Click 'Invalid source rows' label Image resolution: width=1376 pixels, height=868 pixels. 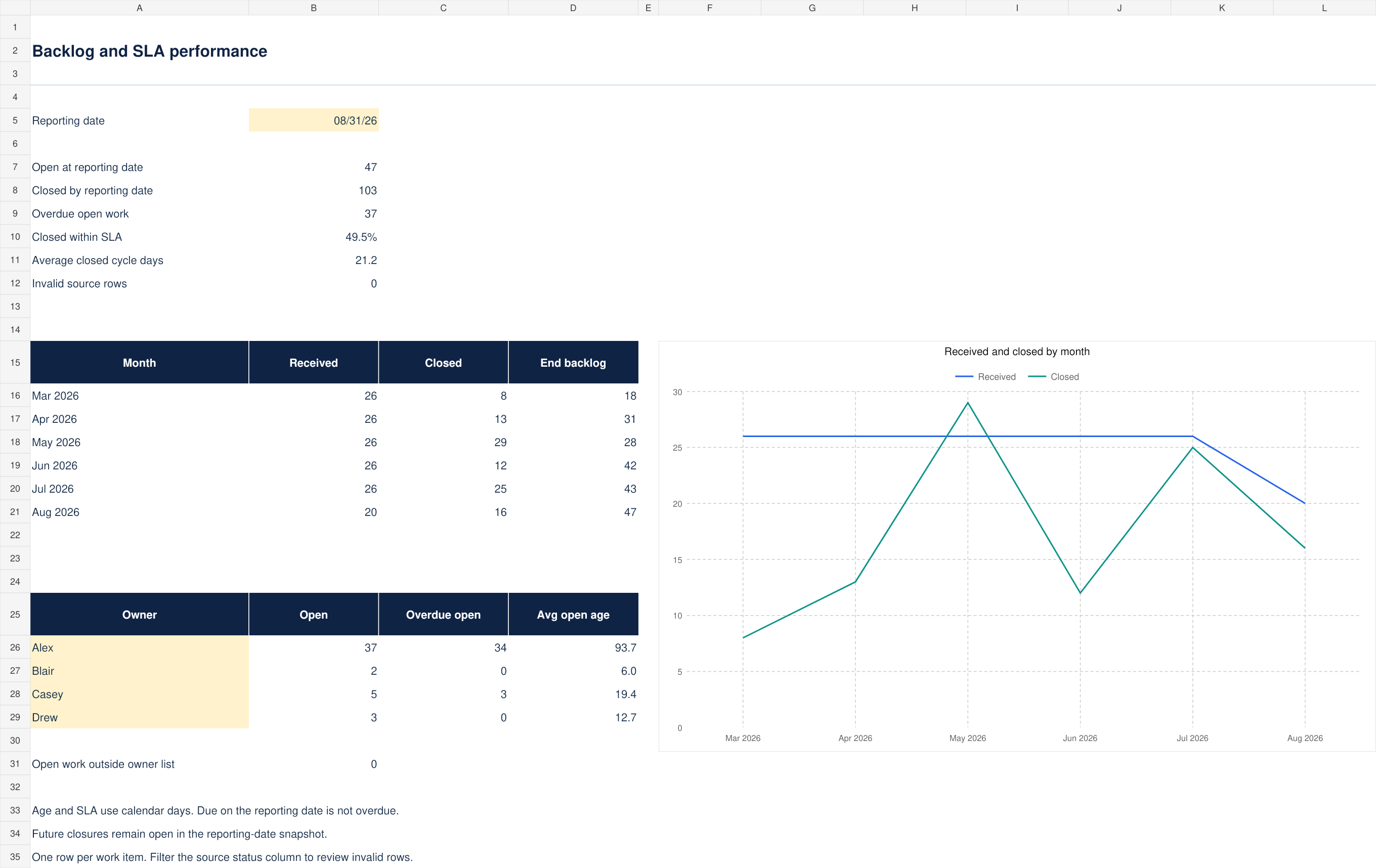tap(79, 283)
